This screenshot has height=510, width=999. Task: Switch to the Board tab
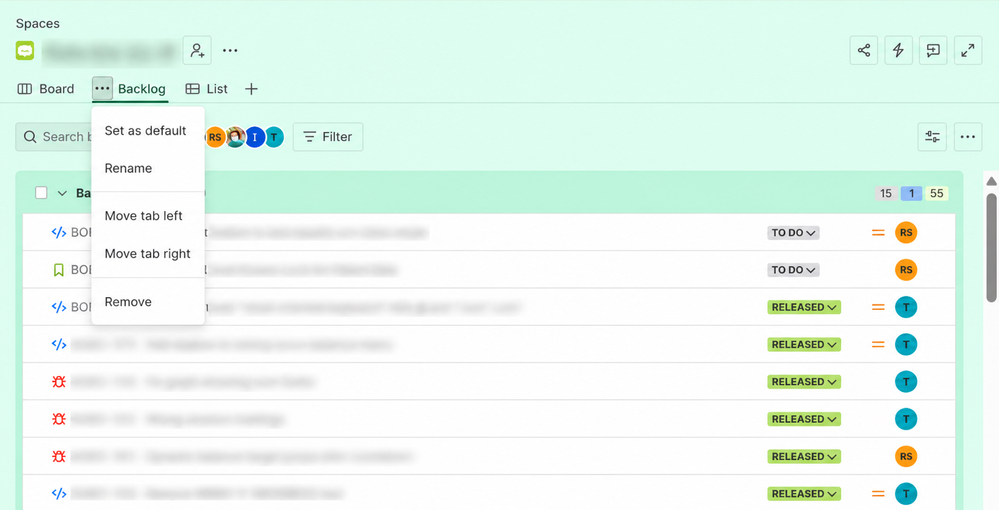point(46,89)
